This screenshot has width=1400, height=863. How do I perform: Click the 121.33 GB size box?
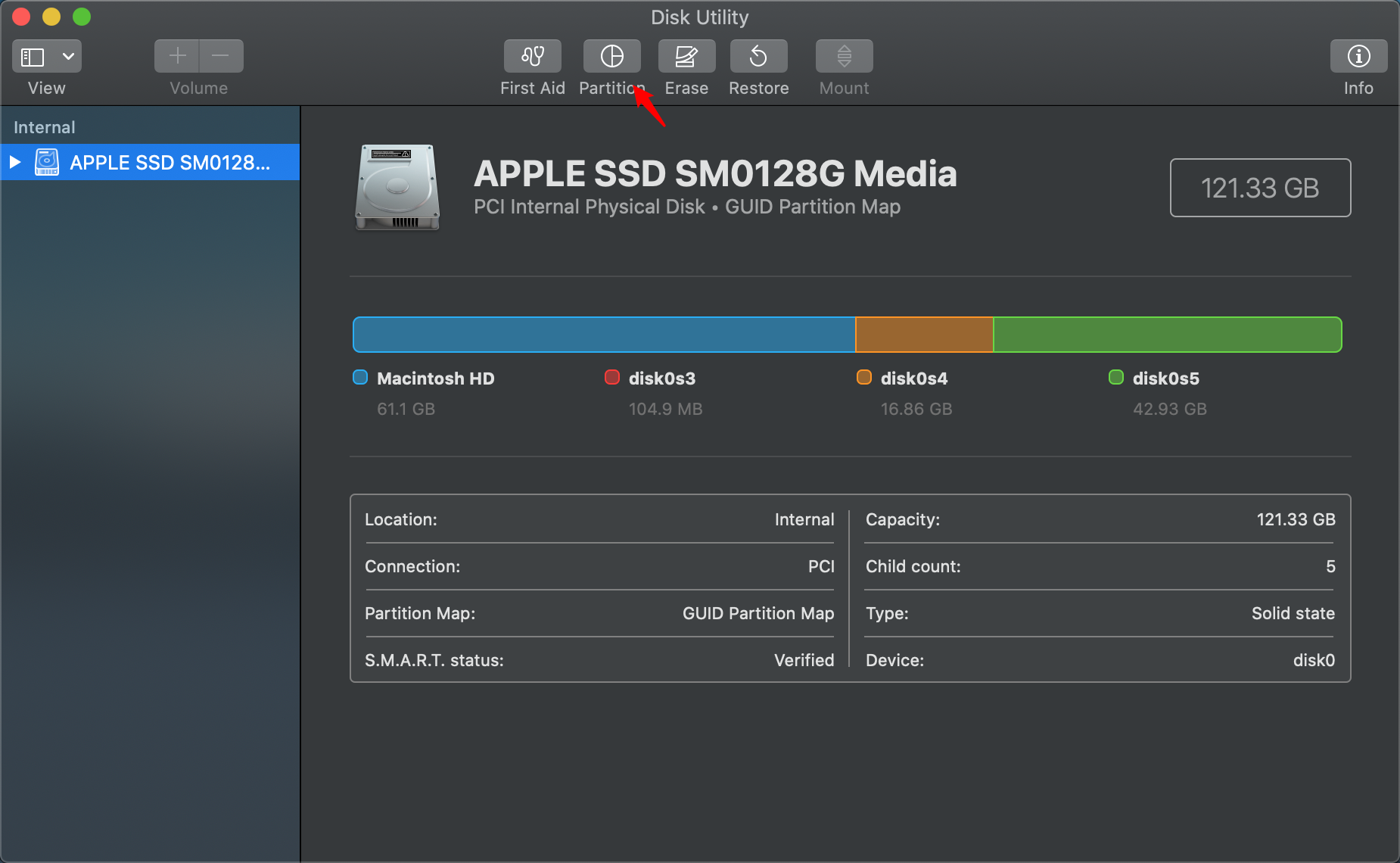coord(1260,188)
